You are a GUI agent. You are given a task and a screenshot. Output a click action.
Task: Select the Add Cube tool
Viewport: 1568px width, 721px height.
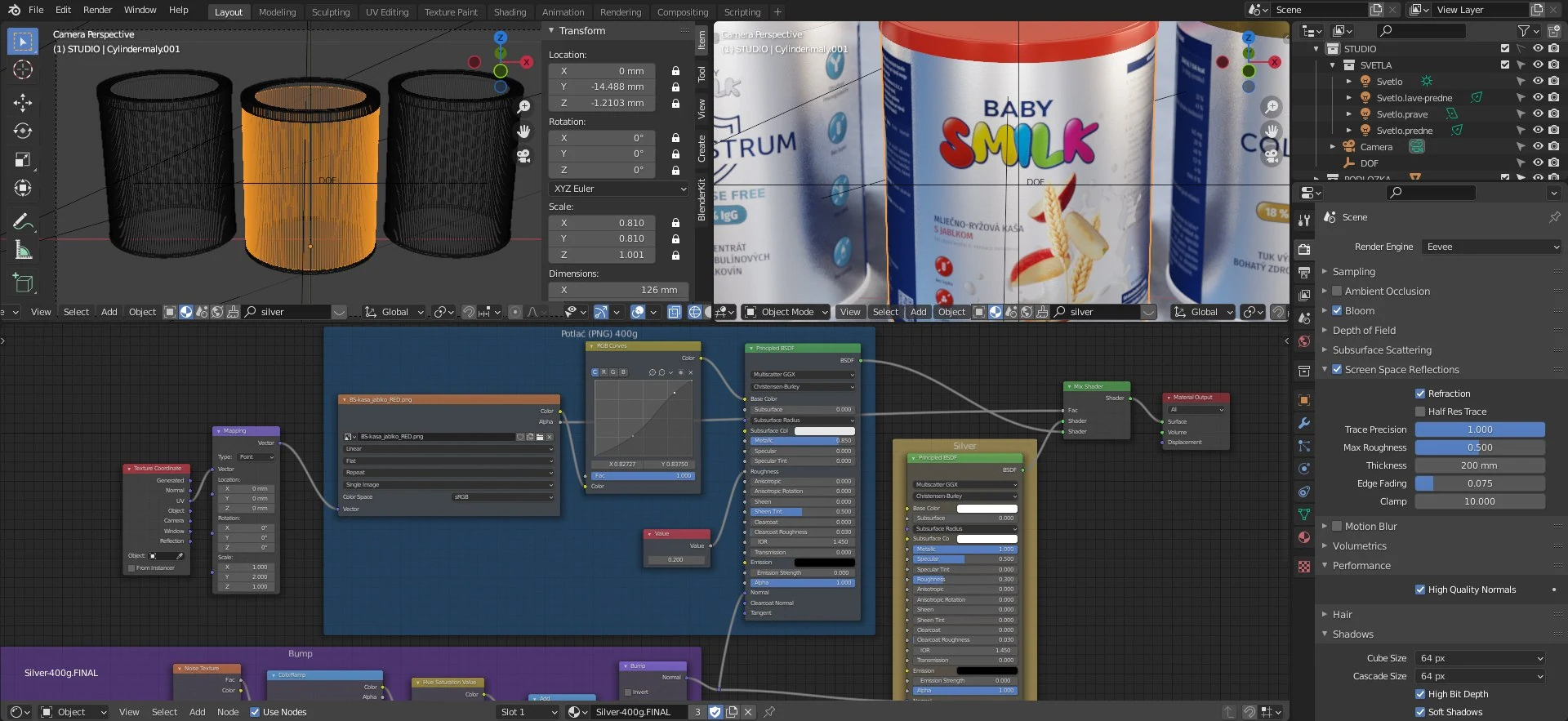(23, 283)
